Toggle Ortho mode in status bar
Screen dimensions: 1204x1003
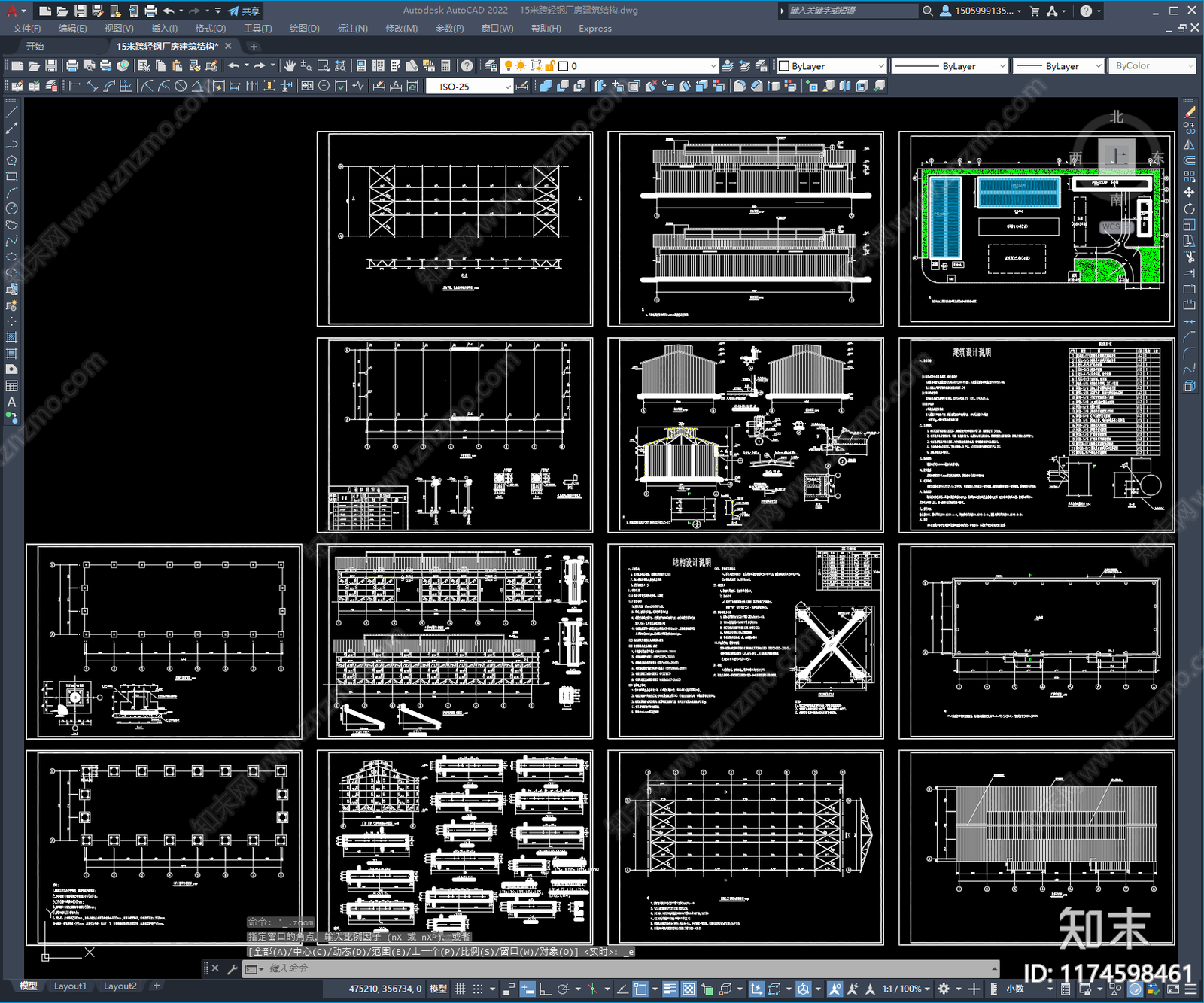click(x=544, y=989)
